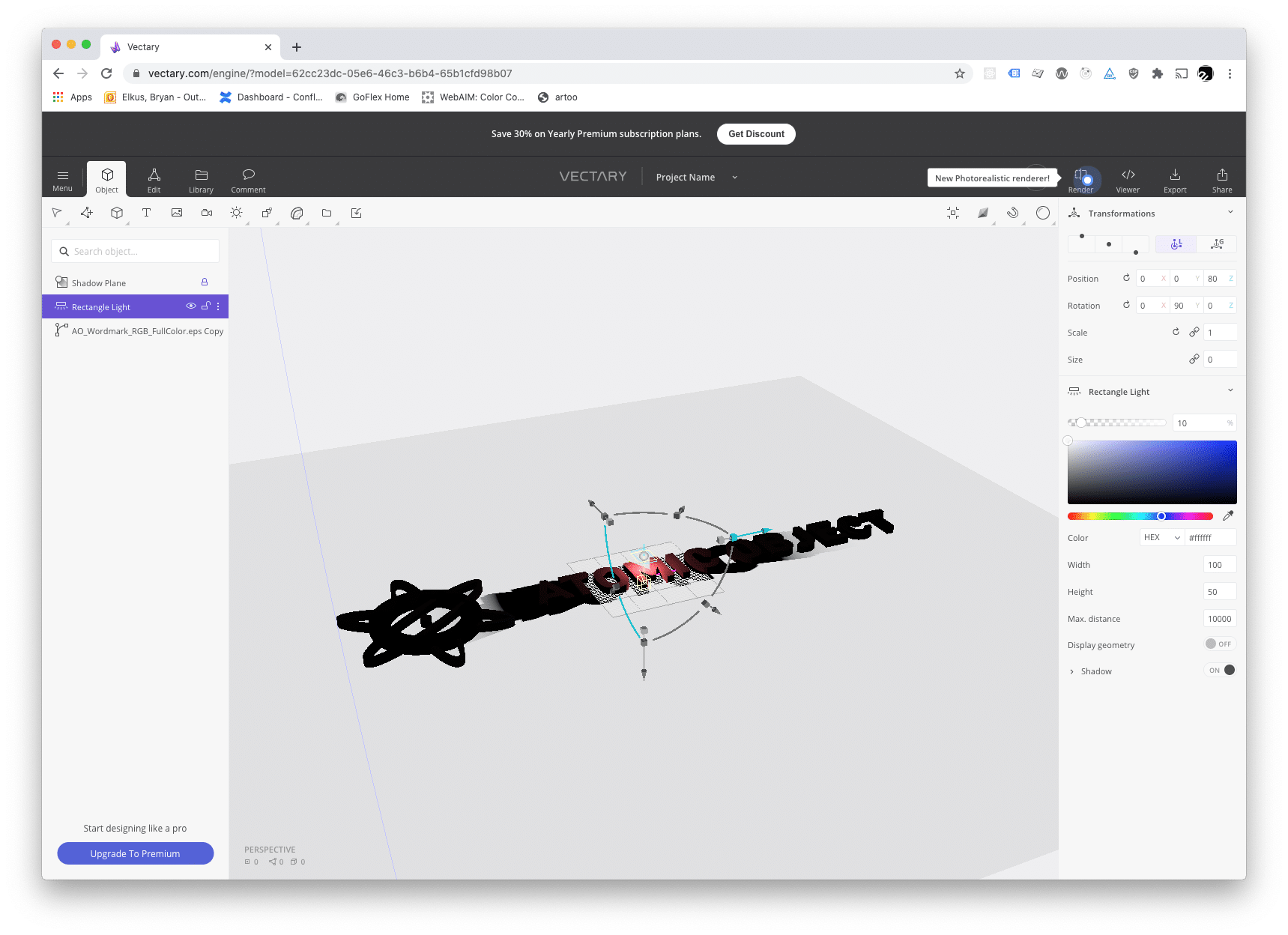
Task: Select the Image tool in the toolbar
Action: coord(177,213)
